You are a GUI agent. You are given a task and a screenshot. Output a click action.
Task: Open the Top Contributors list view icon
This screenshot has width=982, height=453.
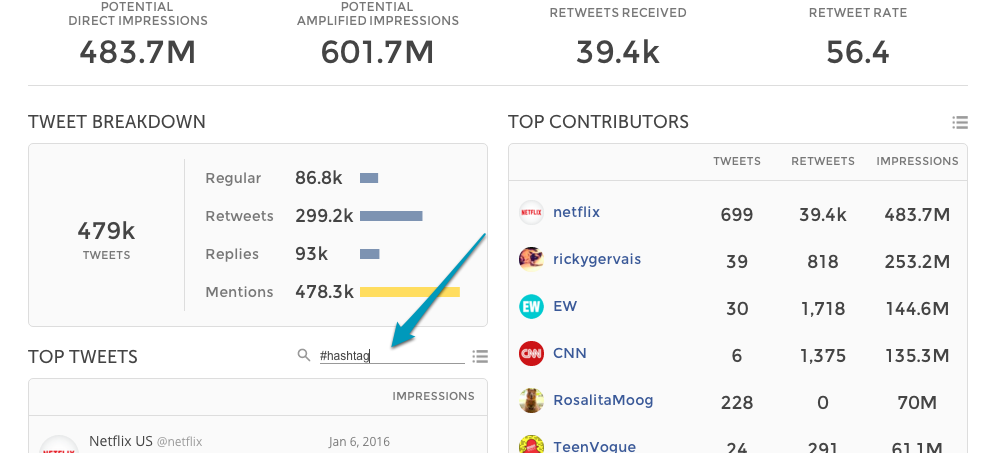pyautogui.click(x=960, y=123)
